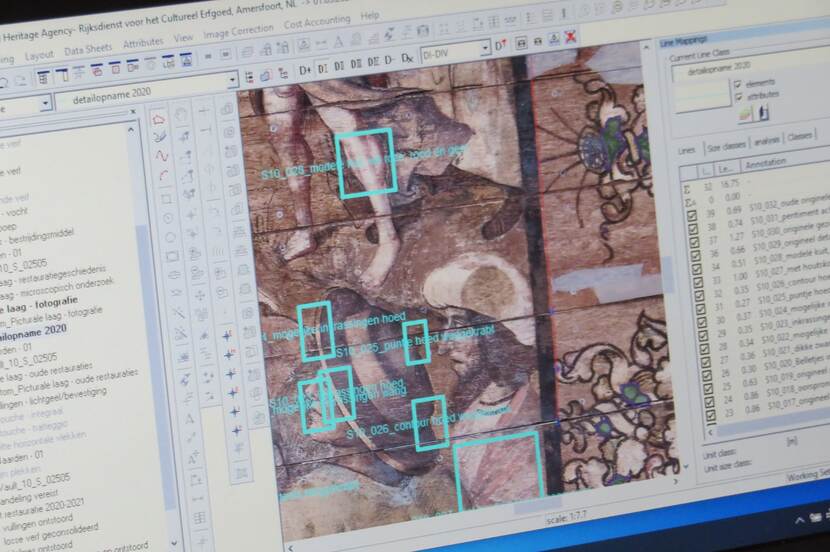Click the D- toolbar icon

coord(389,60)
